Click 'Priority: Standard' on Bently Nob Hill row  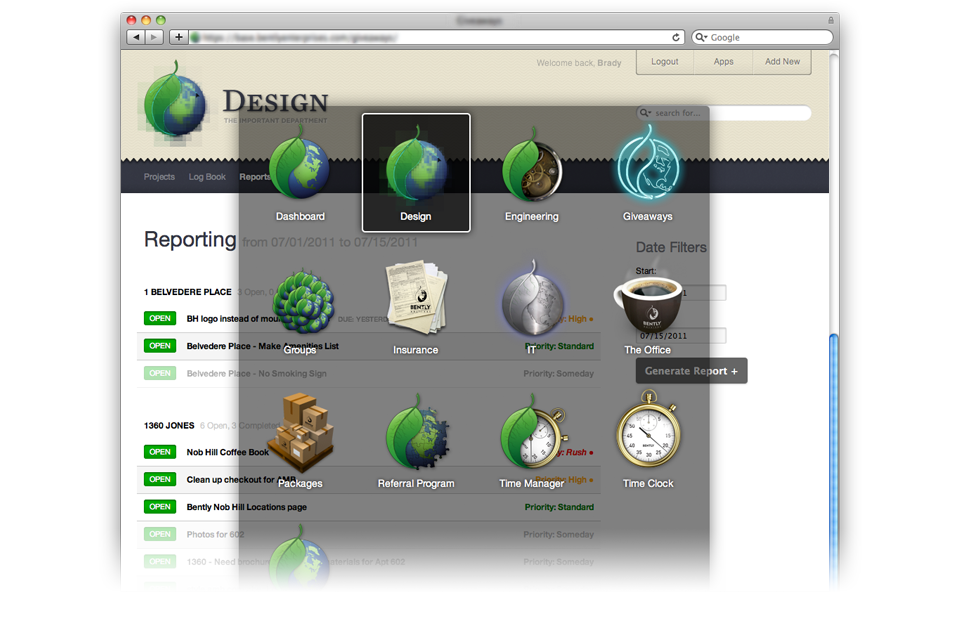(x=559, y=507)
